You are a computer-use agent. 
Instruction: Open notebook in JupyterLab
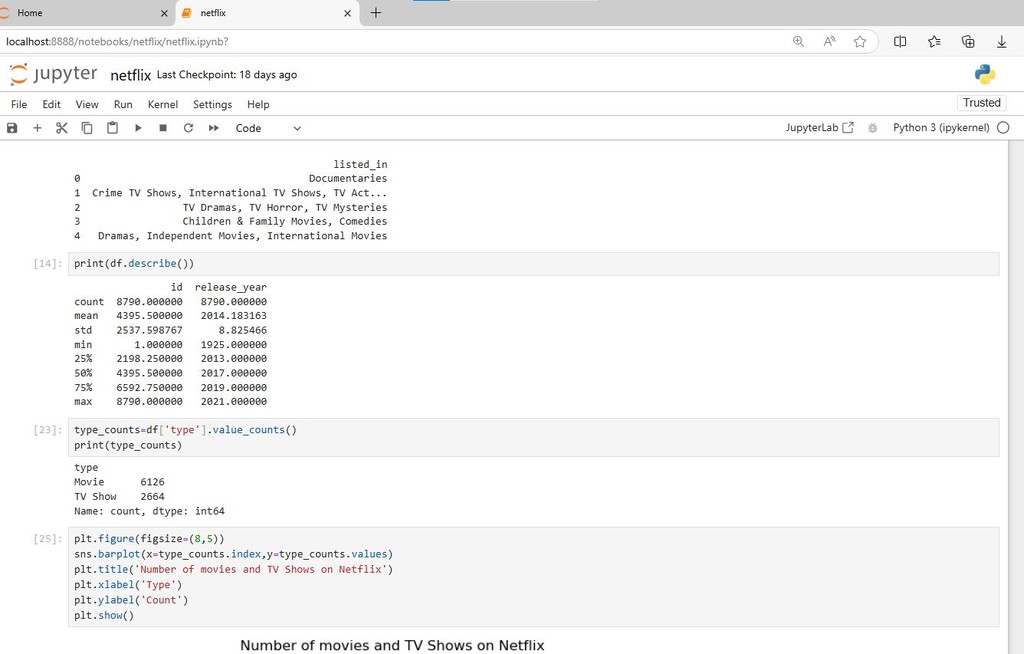pos(819,127)
